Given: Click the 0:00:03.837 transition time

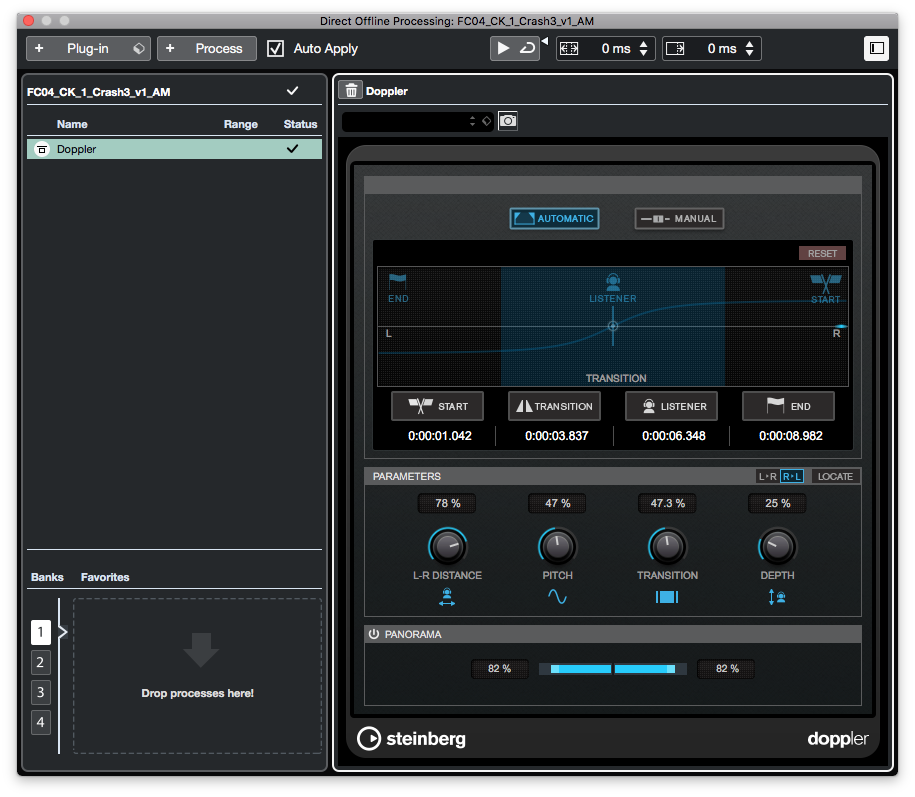Looking at the screenshot, I should coord(556,436).
